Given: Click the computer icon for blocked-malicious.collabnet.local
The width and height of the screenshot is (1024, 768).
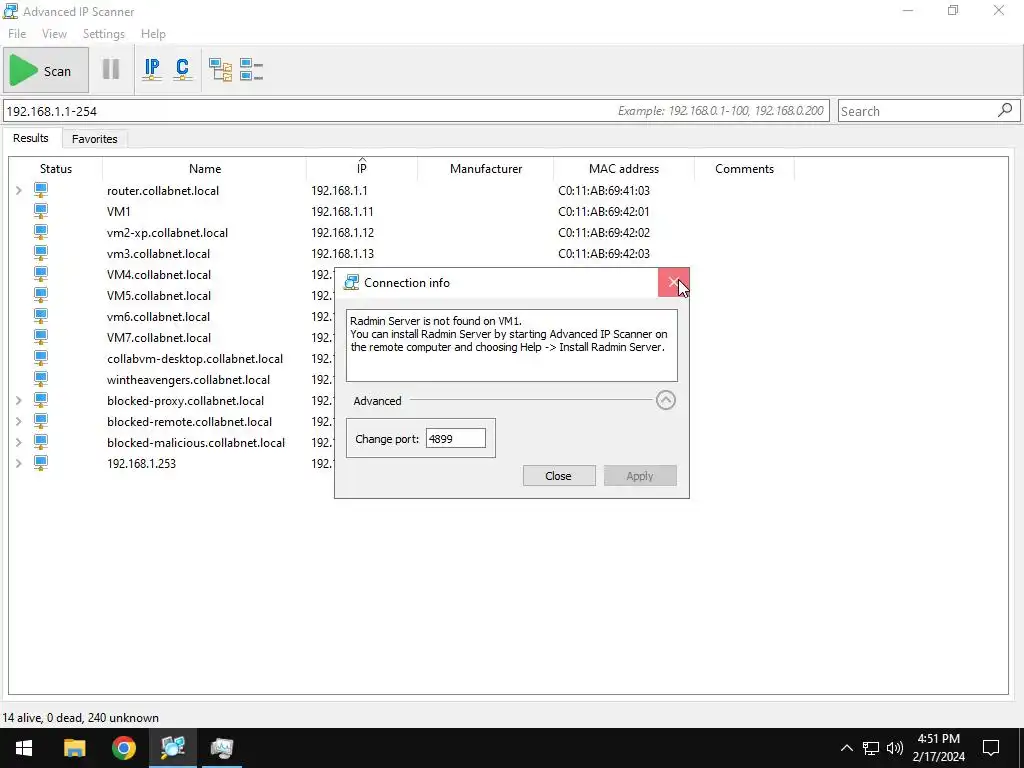Looking at the screenshot, I should coord(40,441).
